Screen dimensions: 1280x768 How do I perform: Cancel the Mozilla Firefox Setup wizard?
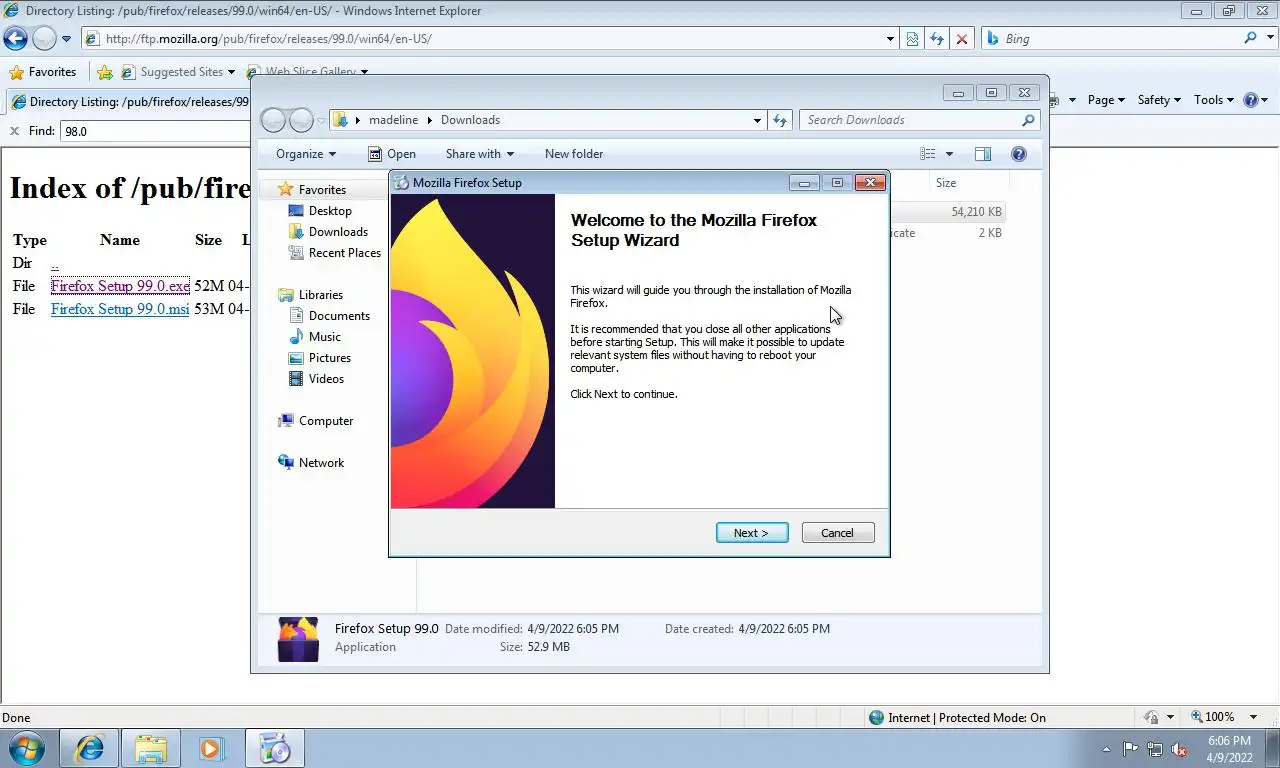838,533
